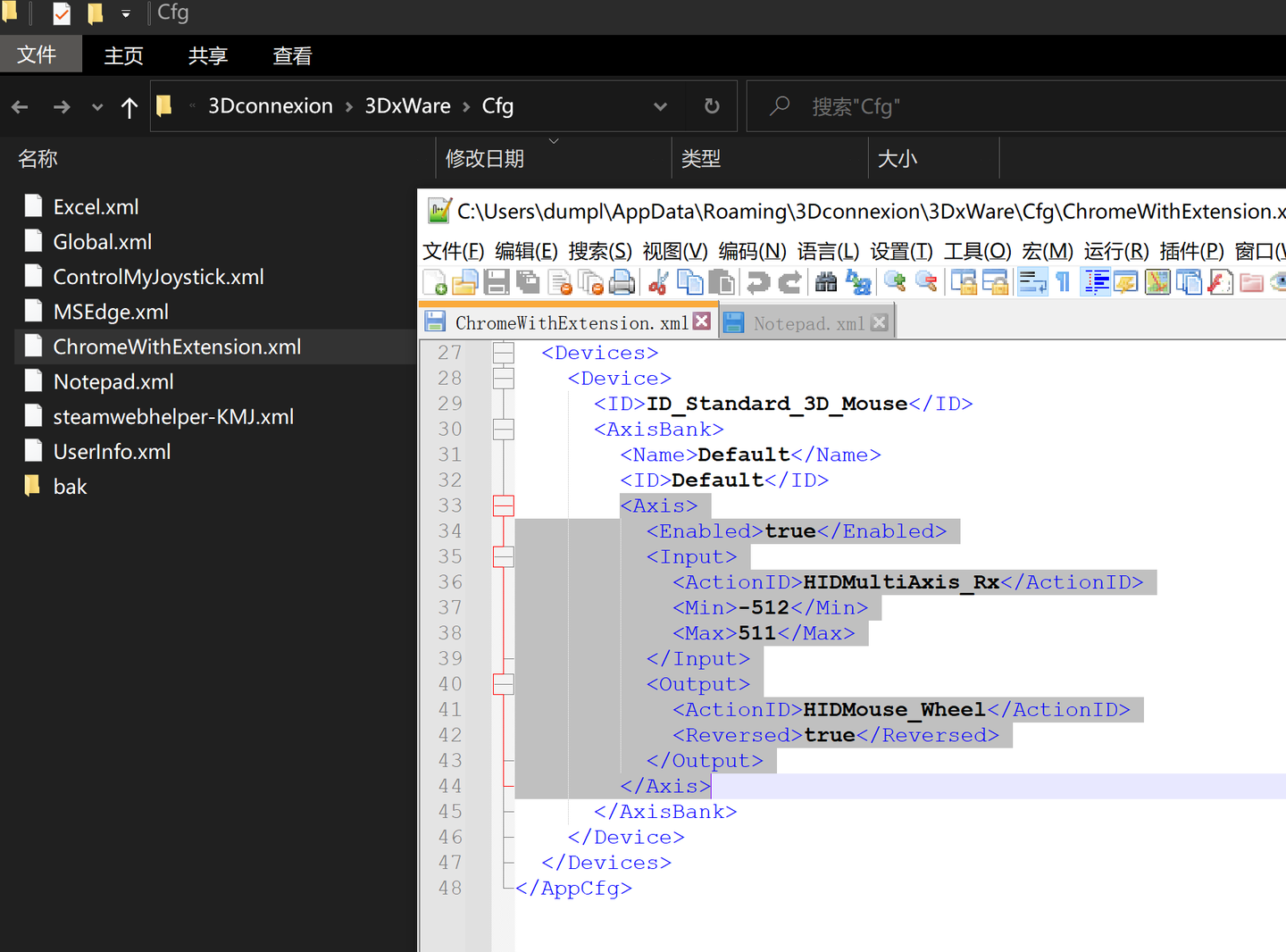
Task: Toggle word wrap in the toolbar
Action: pos(1032,283)
